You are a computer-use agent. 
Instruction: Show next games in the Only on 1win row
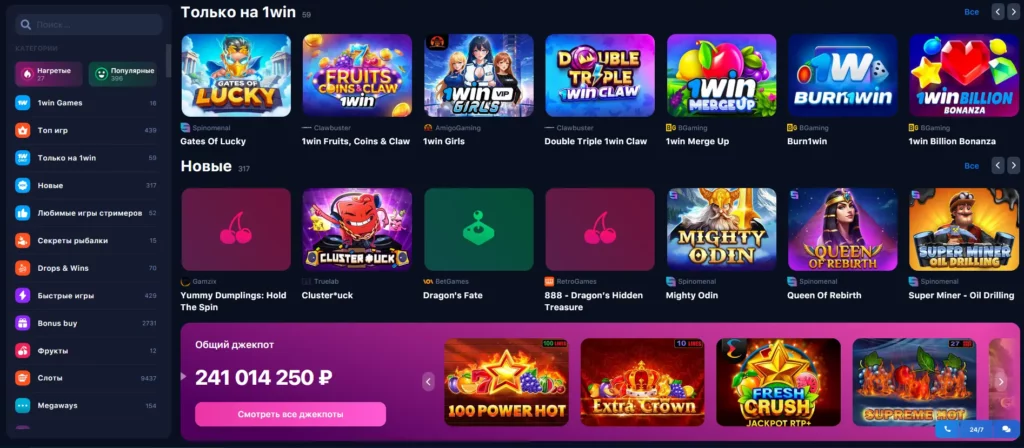[x=1013, y=11]
